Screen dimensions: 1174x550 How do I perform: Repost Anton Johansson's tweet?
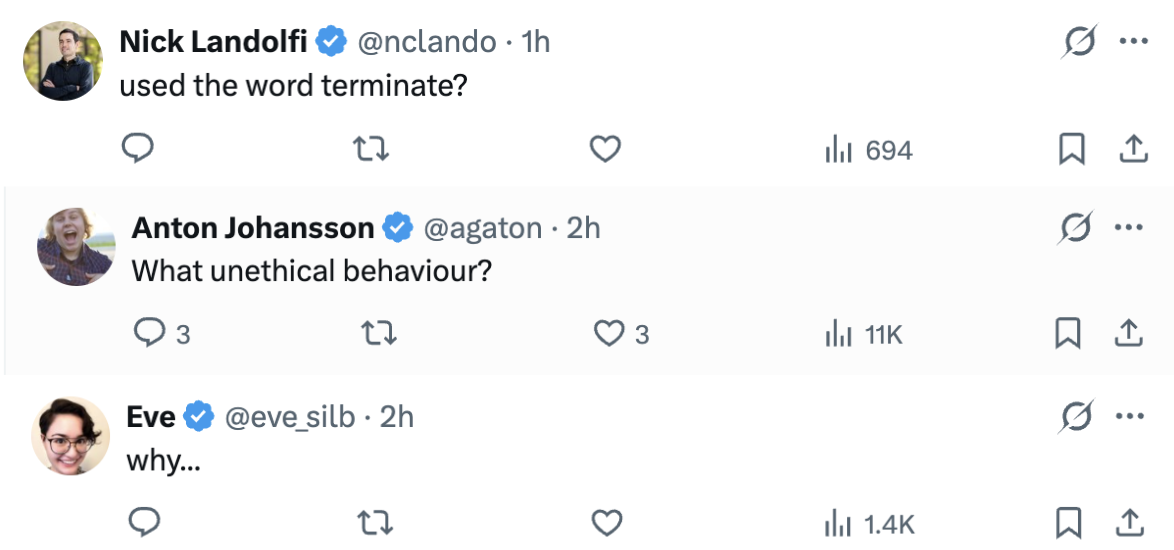[x=380, y=333]
